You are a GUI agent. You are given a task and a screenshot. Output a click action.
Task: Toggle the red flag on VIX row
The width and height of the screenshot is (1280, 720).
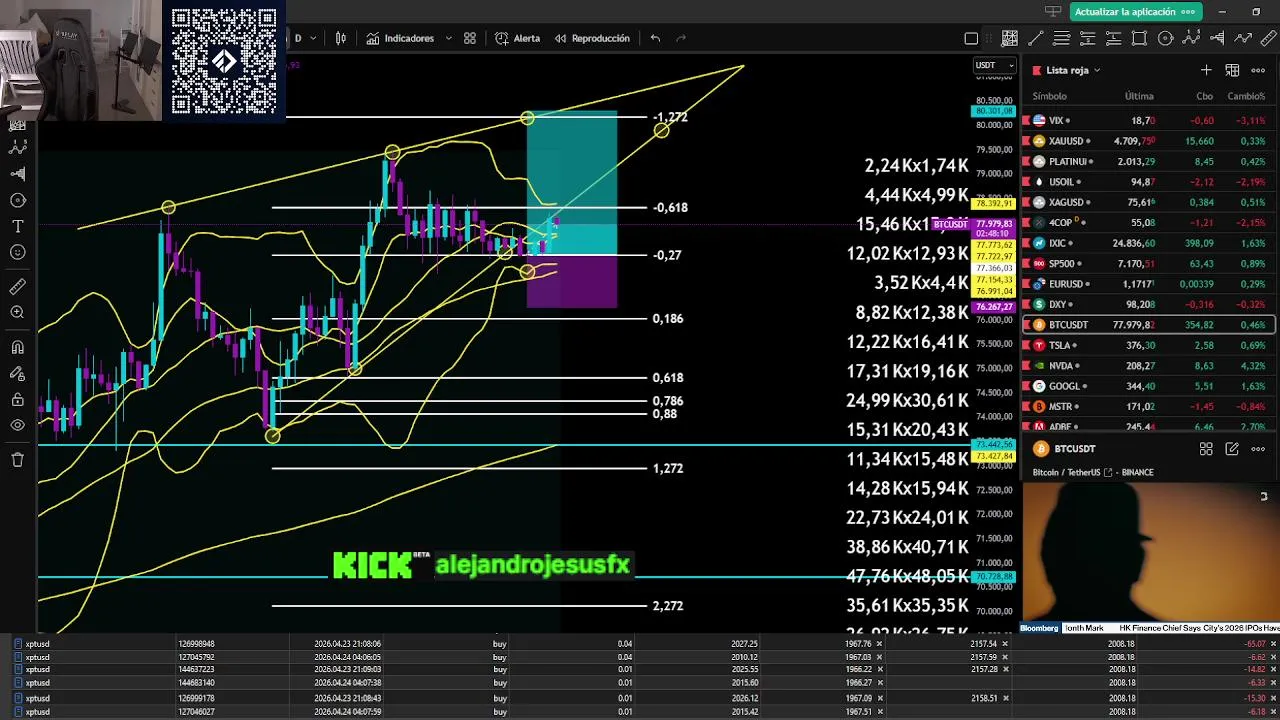point(1026,120)
